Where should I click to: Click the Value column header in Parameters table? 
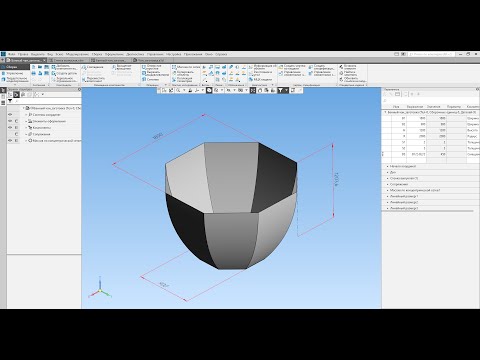pos(433,106)
